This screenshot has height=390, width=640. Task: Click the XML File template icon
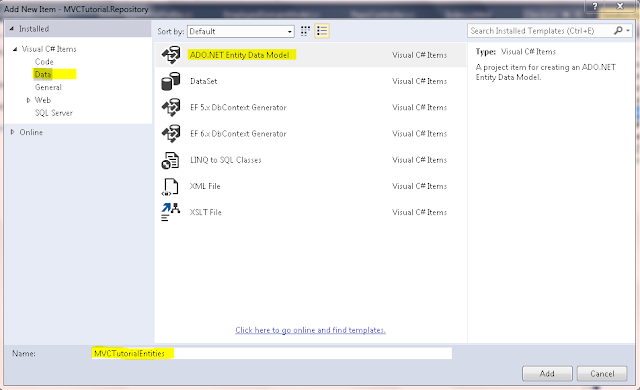pos(170,186)
